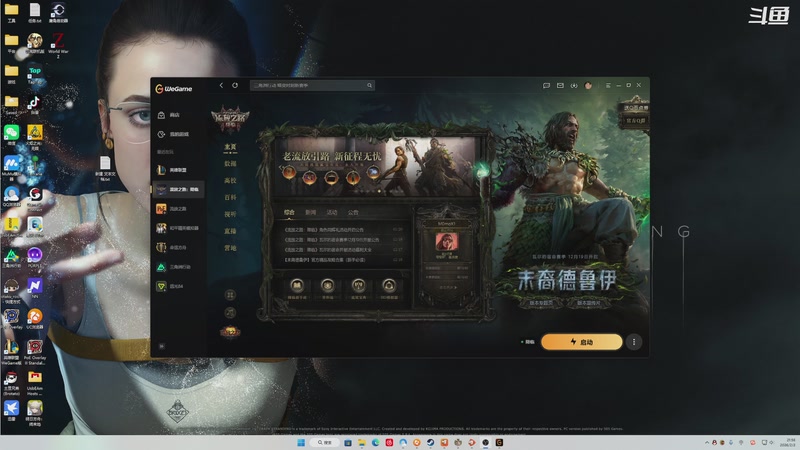Viewport: 800px width, 450px height.
Task: Open the download manager icon in WeGame
Action: tap(574, 85)
